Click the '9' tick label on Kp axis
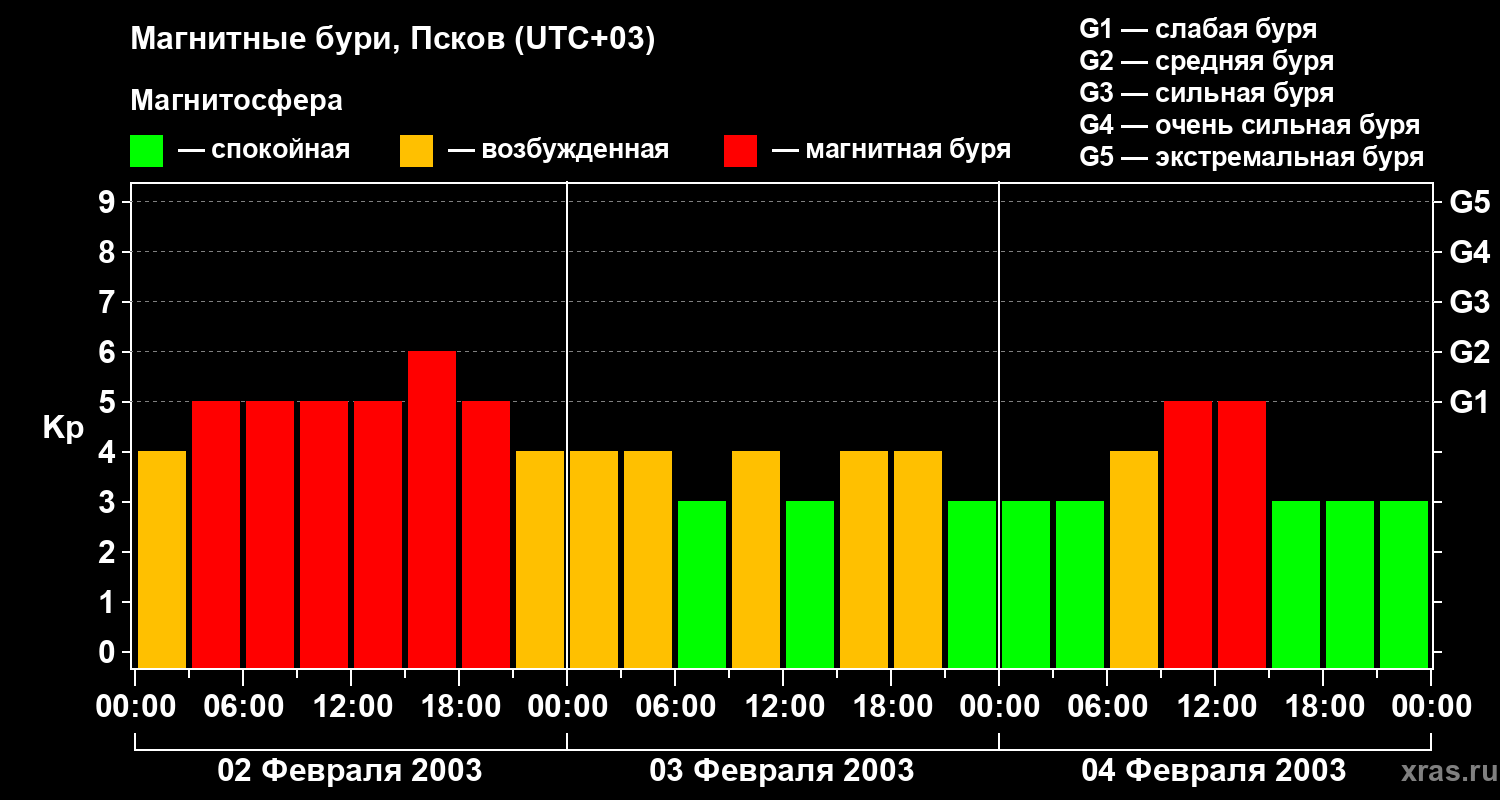Image resolution: width=1500 pixels, height=800 pixels. 109,202
